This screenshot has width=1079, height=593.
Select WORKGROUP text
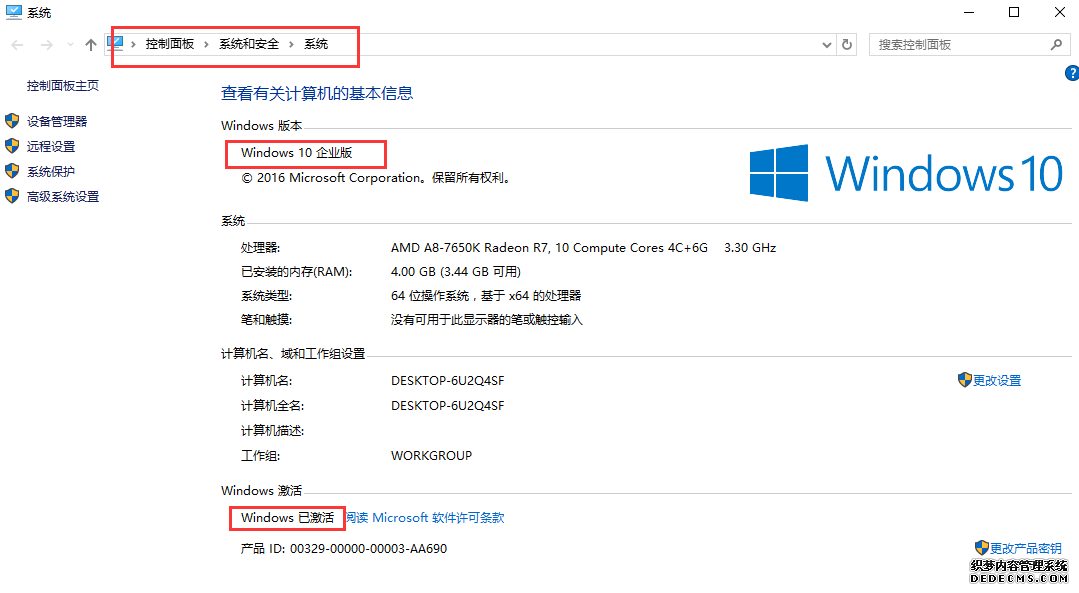point(431,455)
